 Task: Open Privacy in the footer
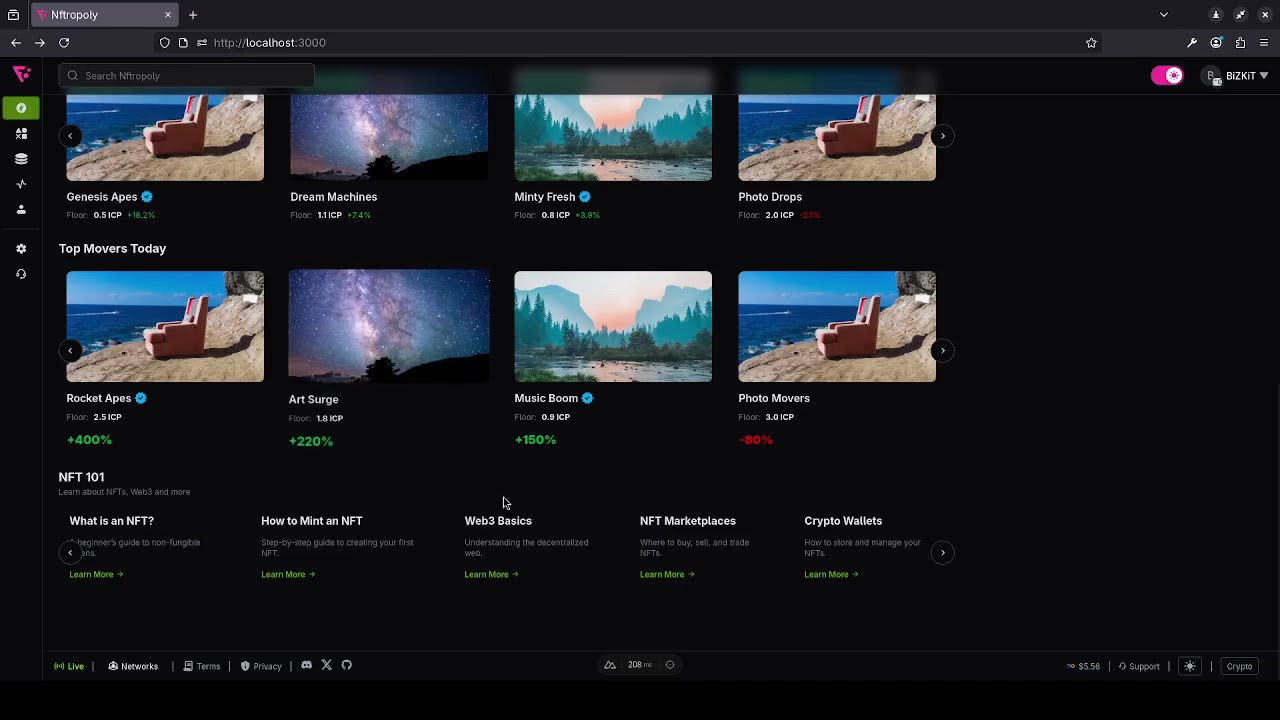coord(261,666)
